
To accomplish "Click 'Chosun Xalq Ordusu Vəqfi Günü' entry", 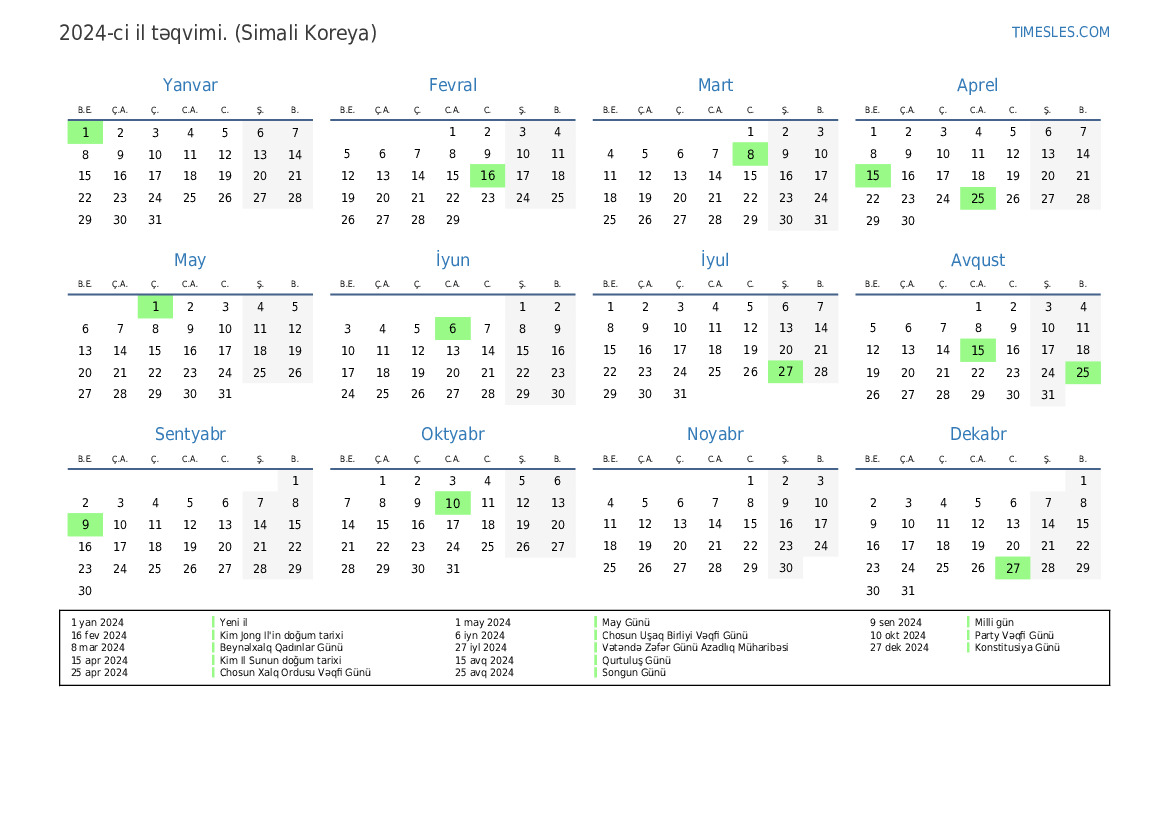I will coord(295,672).
